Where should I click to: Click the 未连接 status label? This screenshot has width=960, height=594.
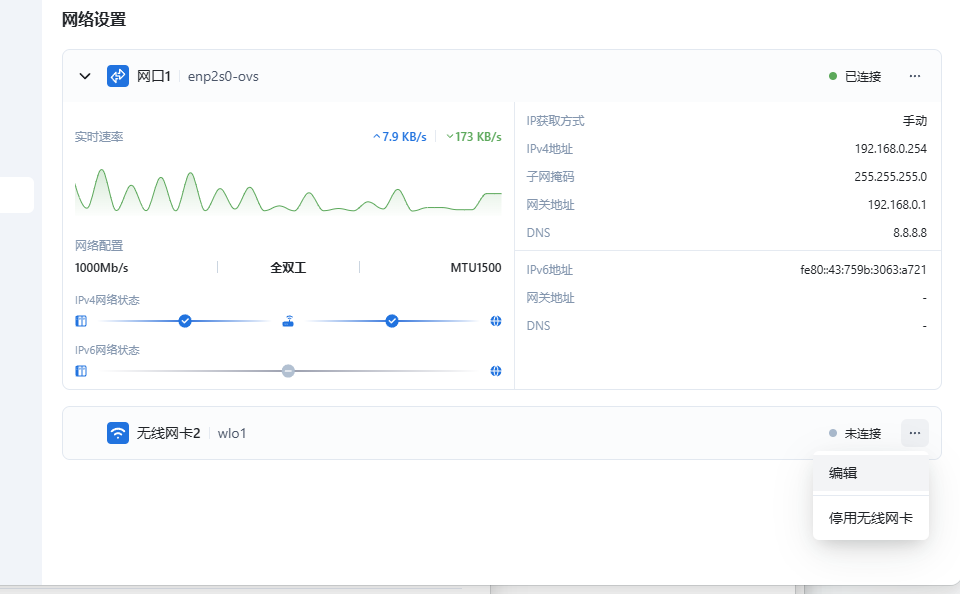[x=863, y=434]
